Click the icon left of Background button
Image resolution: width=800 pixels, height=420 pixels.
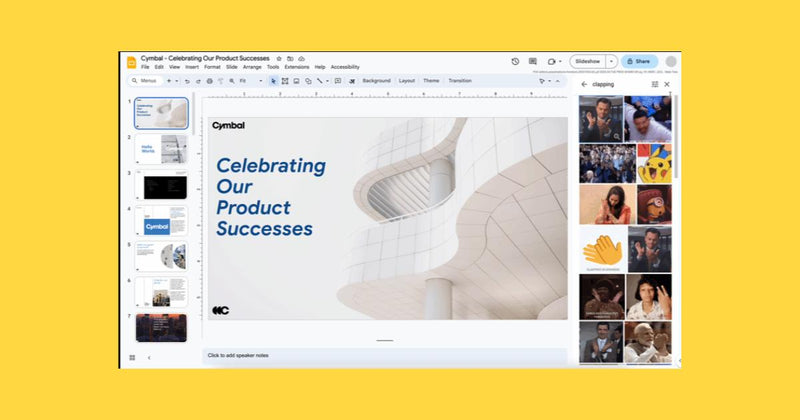(352, 81)
